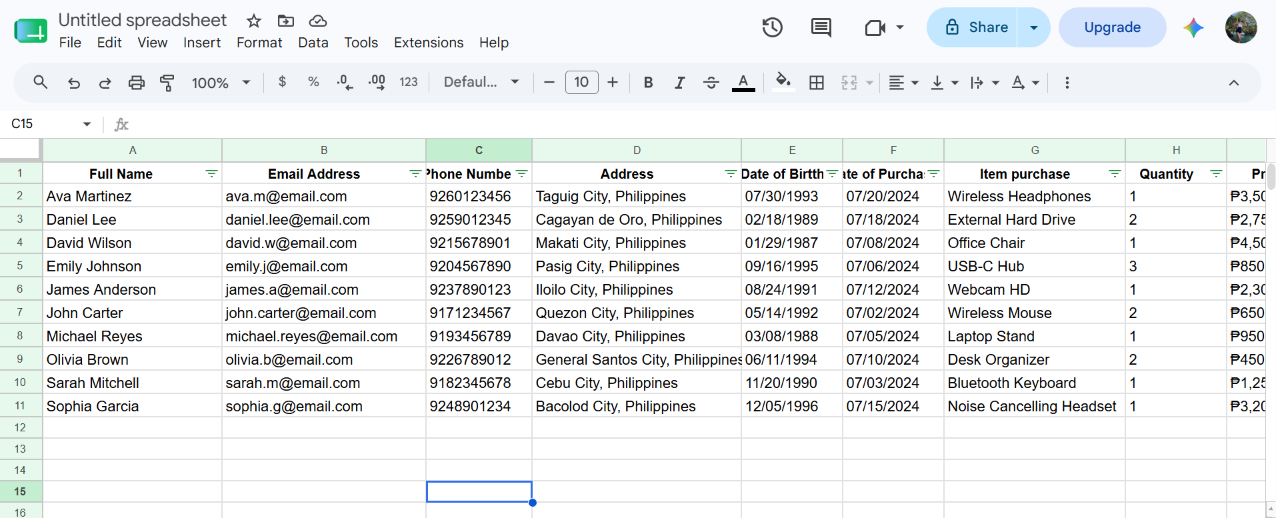
Task: Toggle filter on Item purchase column
Action: (x=1114, y=173)
